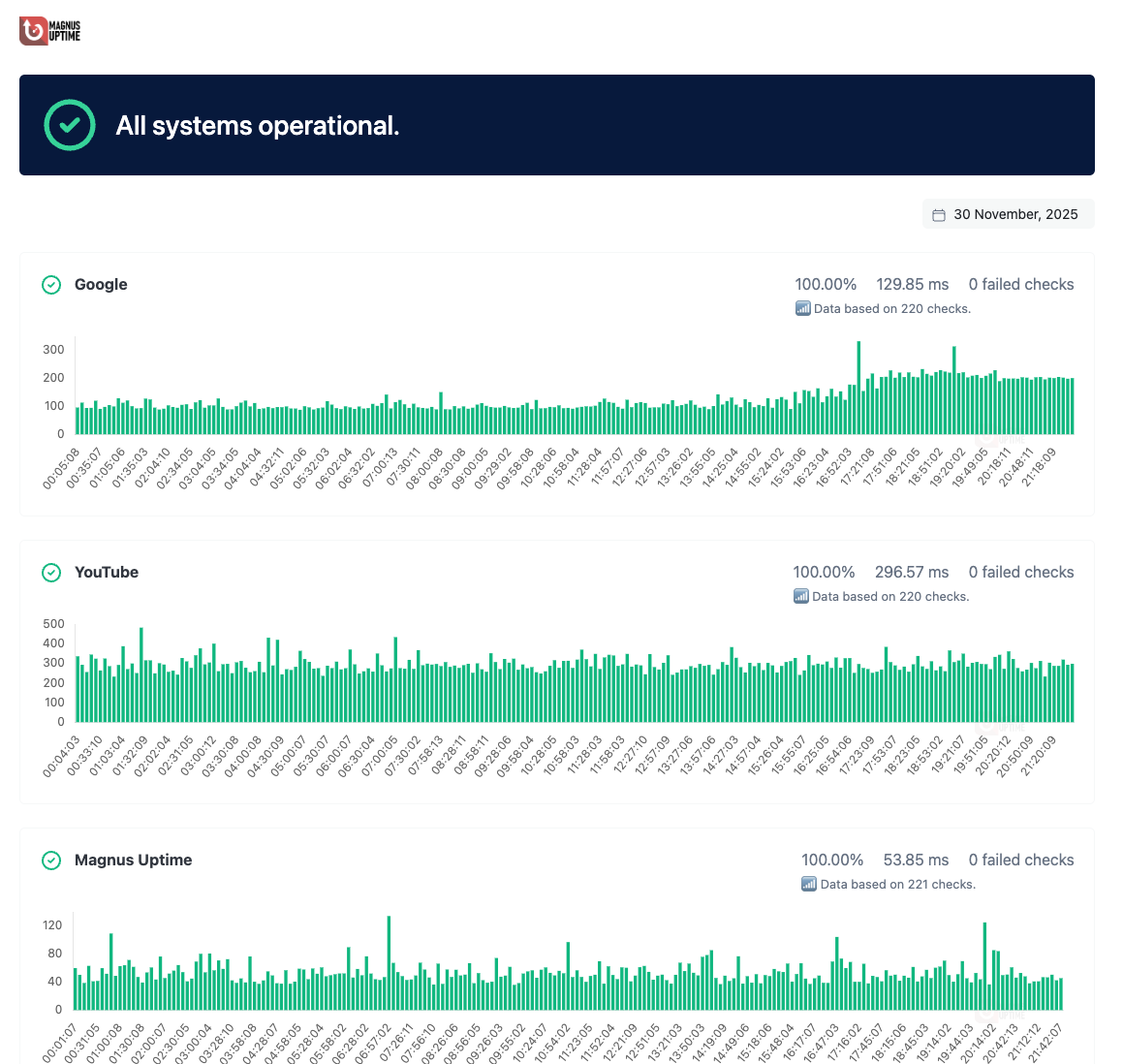Open the Google service title
This screenshot has height=1064, width=1123.
[101, 285]
